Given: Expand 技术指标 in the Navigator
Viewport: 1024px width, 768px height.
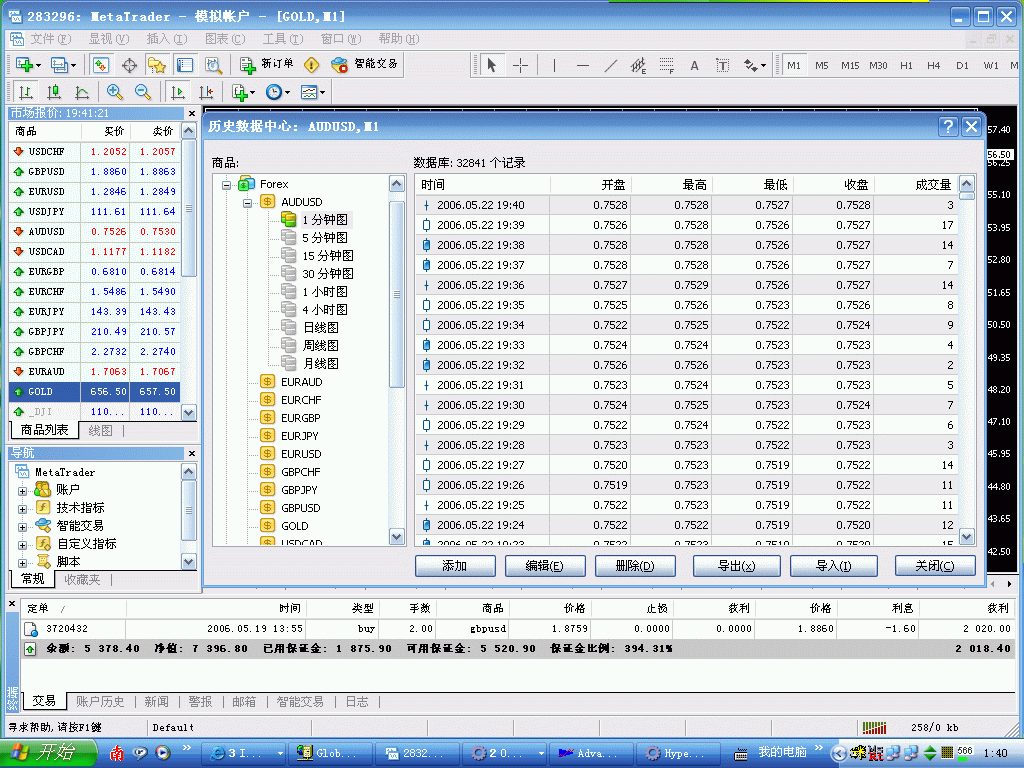Looking at the screenshot, I should [22, 509].
